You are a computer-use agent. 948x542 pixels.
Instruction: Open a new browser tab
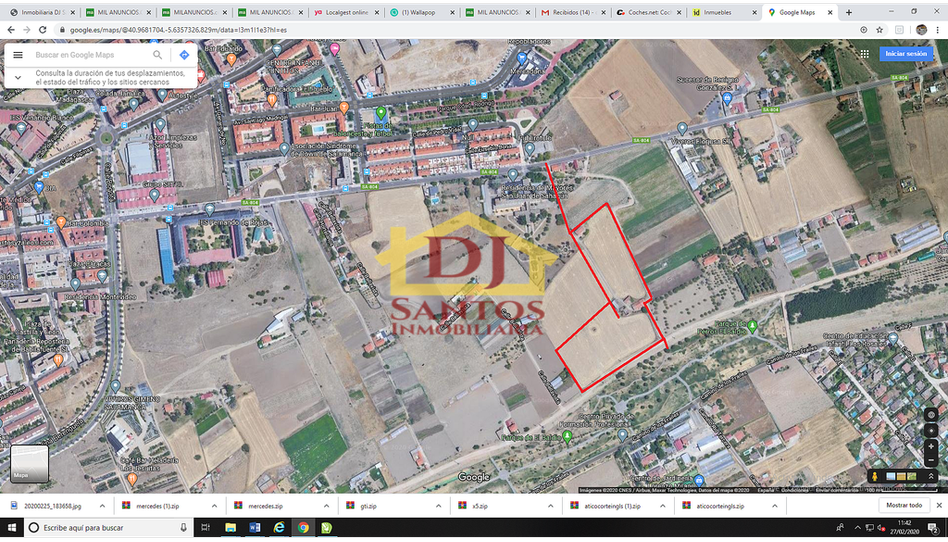849,13
